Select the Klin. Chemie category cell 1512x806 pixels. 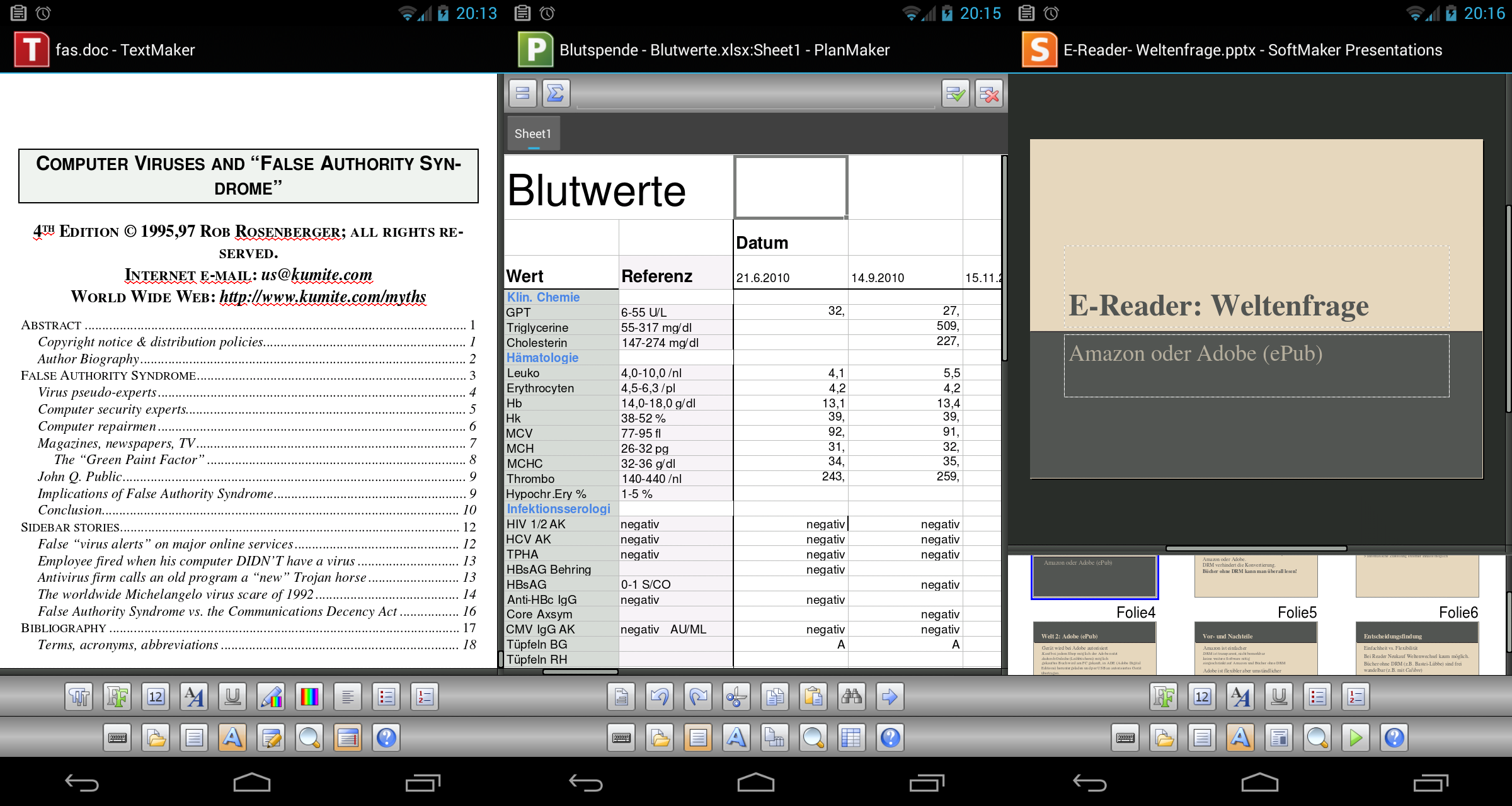coord(561,297)
